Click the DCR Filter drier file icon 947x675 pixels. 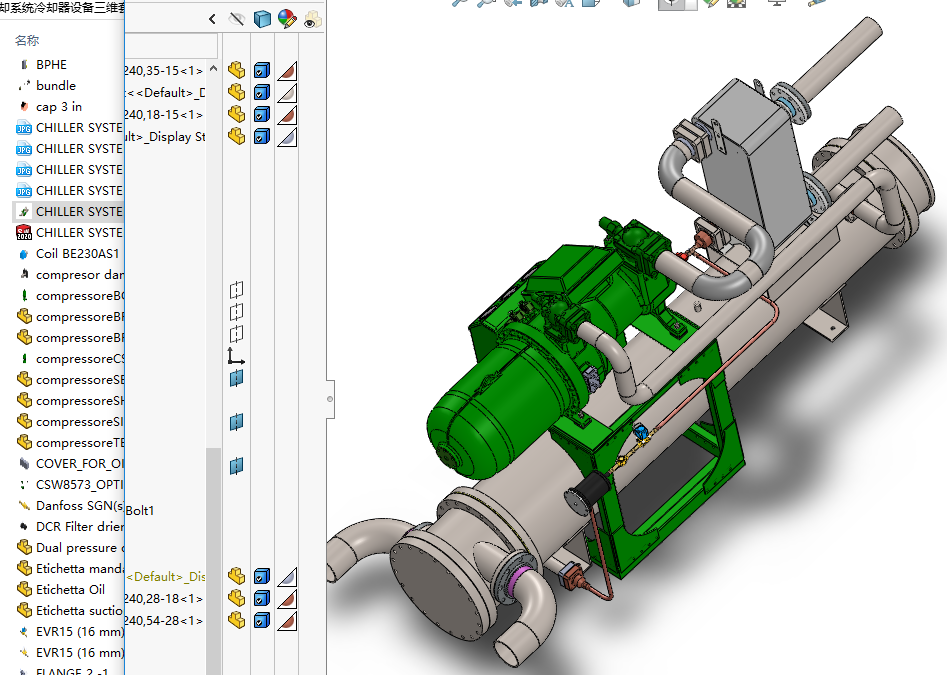(24, 526)
